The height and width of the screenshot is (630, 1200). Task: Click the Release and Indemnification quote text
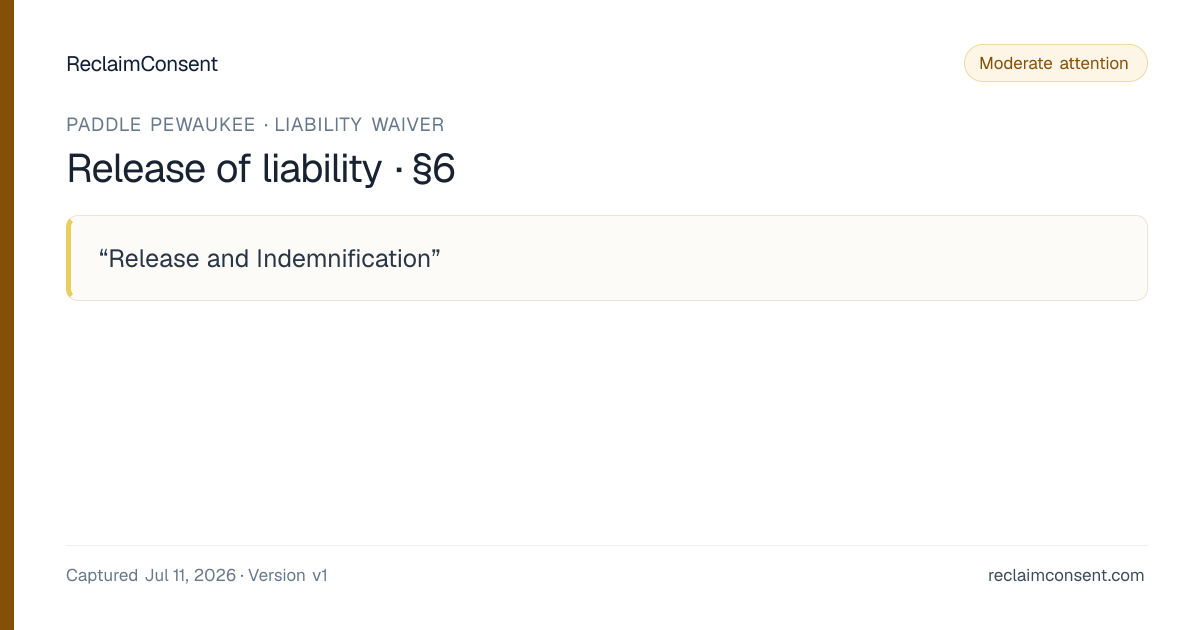click(270, 258)
